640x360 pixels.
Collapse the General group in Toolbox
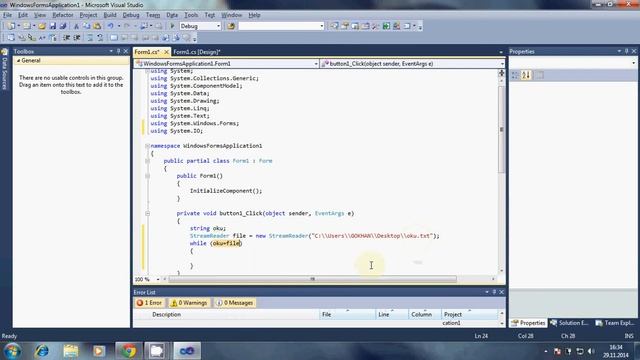tap(18, 60)
